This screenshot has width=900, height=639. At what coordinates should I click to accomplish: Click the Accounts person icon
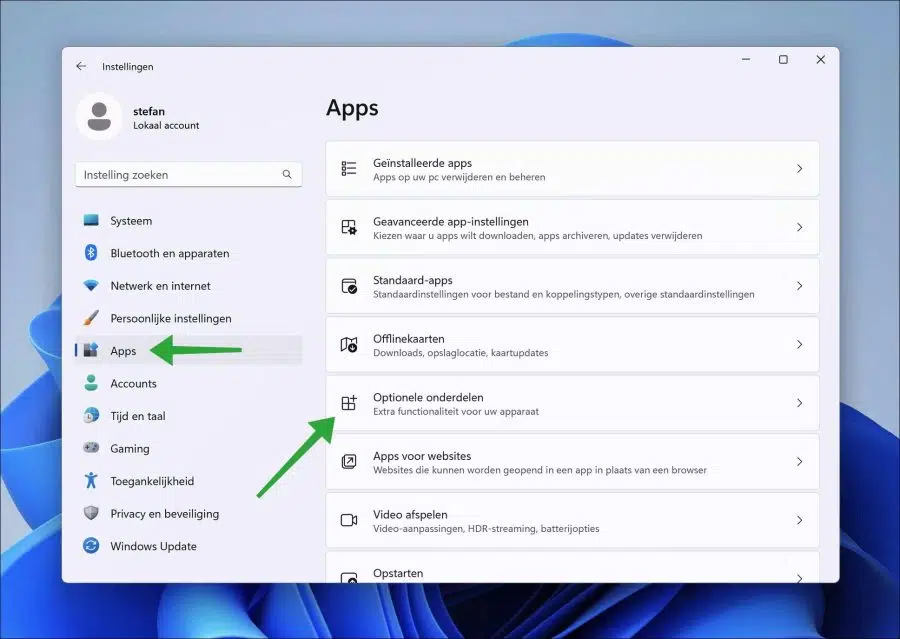[x=91, y=383]
